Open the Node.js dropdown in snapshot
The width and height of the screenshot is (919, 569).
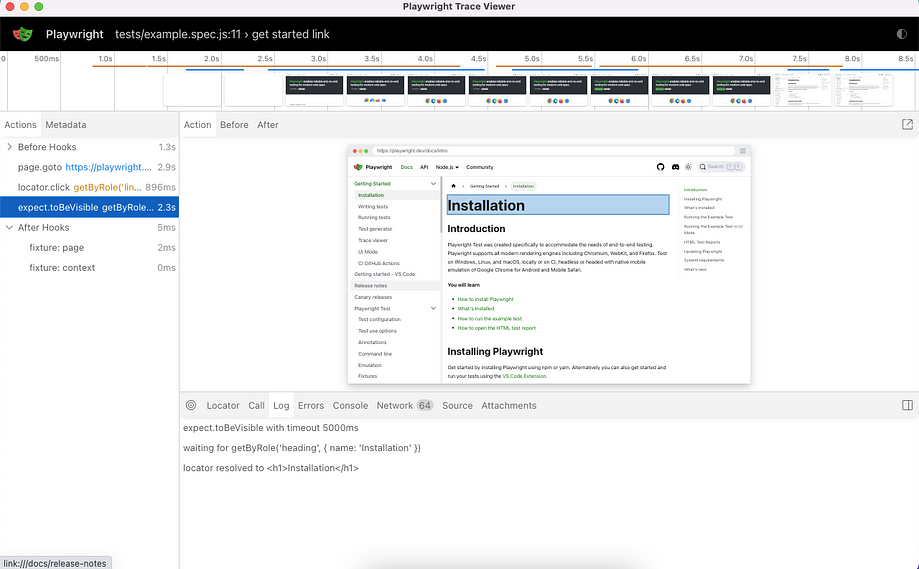(447, 167)
